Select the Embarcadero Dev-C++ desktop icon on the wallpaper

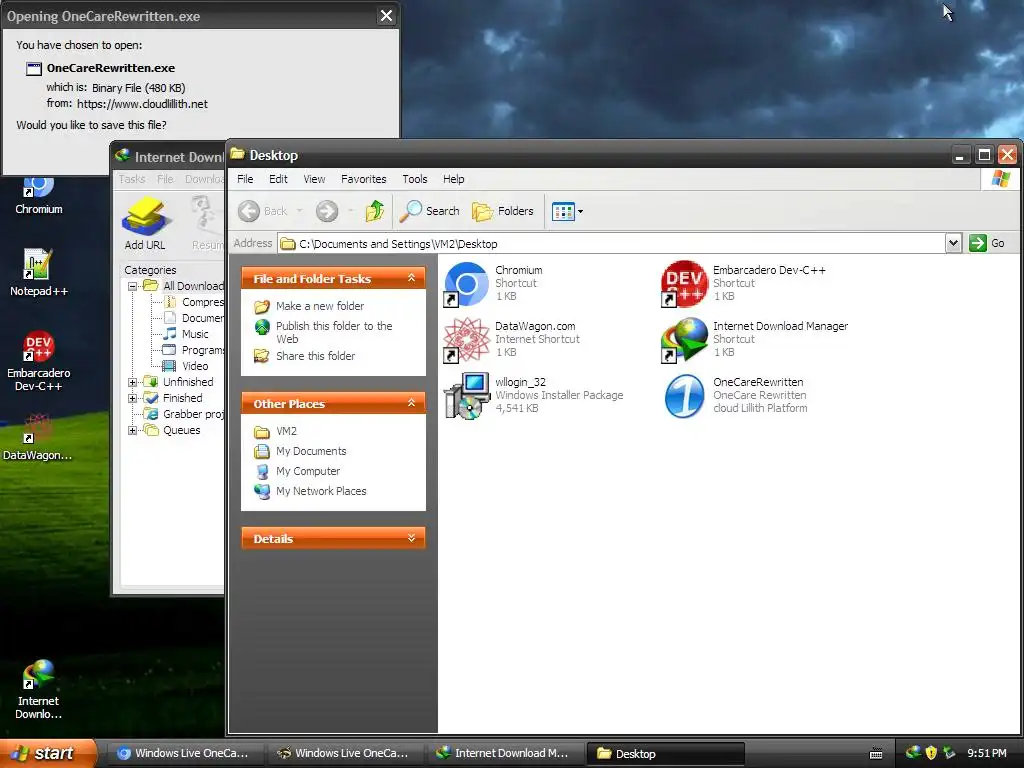(39, 361)
